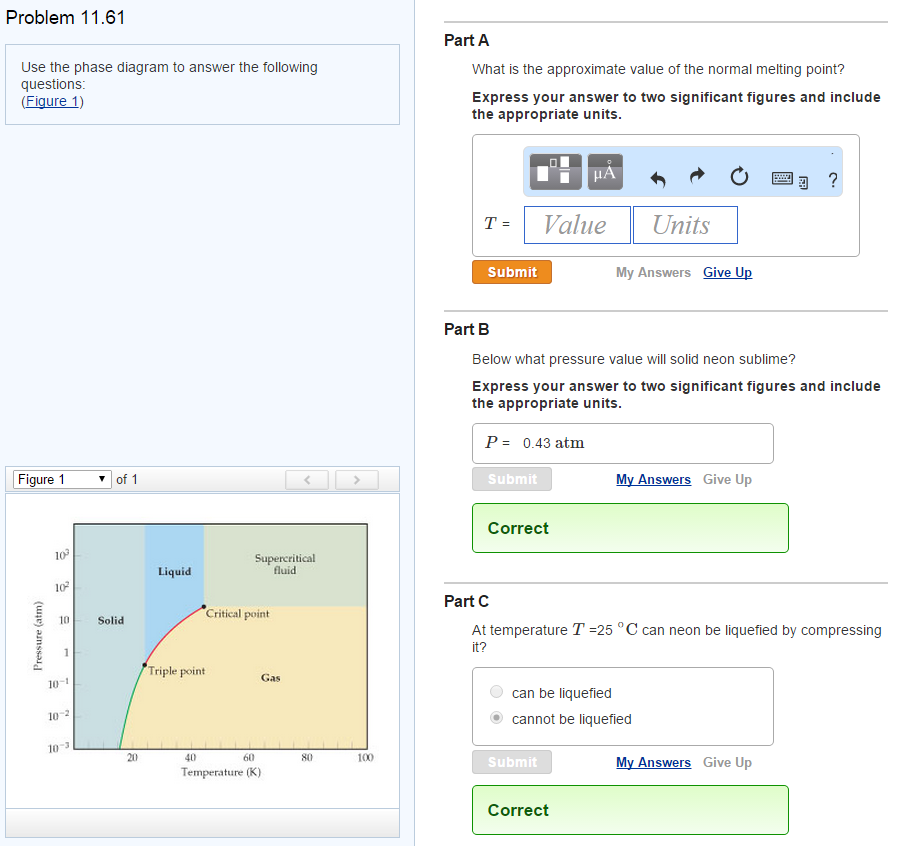Click the help question mark icon

click(x=832, y=180)
